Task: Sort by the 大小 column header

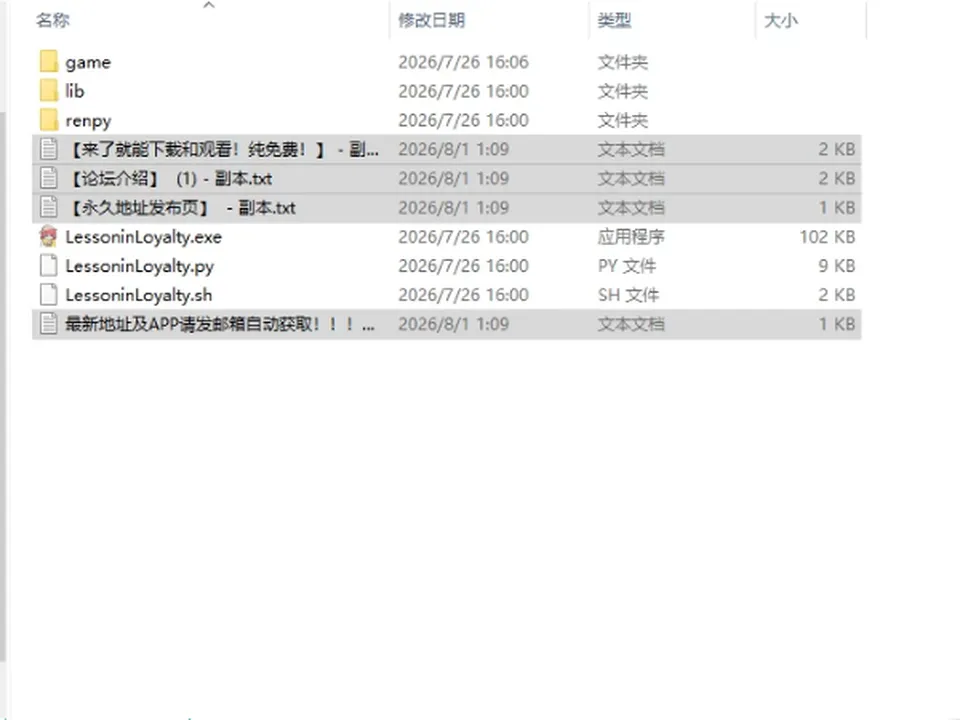Action: pyautogui.click(x=781, y=20)
